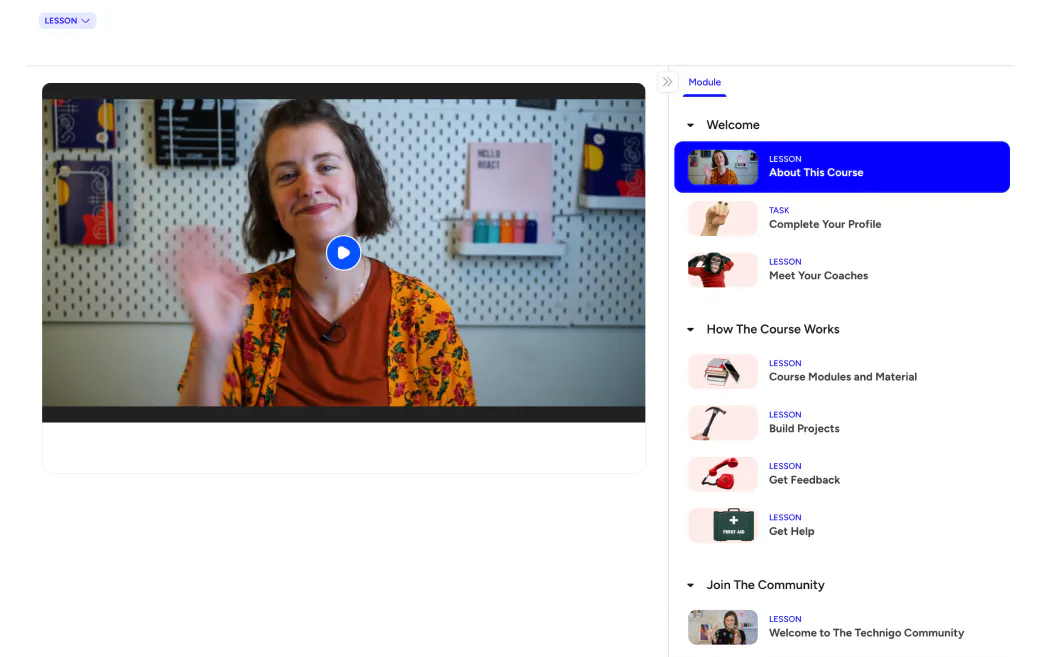This screenshot has width=1040, height=657.
Task: Open the LESSON dropdown at top left
Action: [x=67, y=21]
